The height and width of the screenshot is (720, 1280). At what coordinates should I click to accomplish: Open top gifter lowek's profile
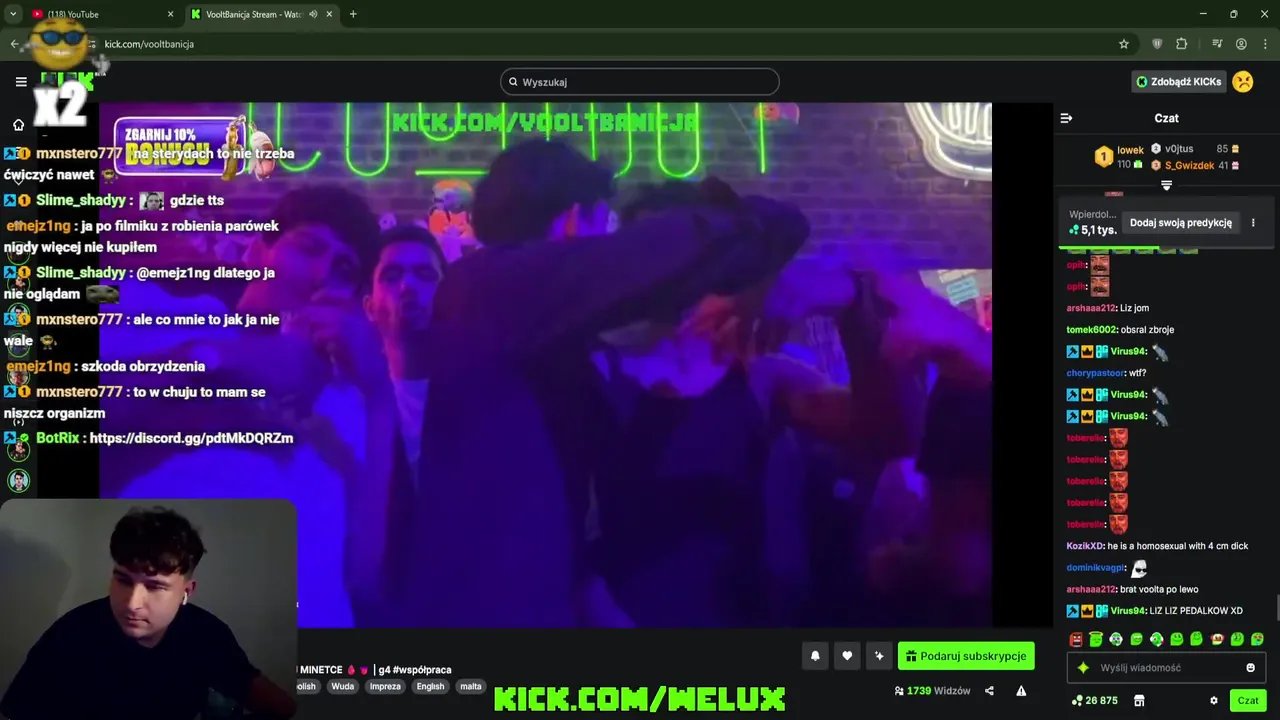tap(1130, 150)
